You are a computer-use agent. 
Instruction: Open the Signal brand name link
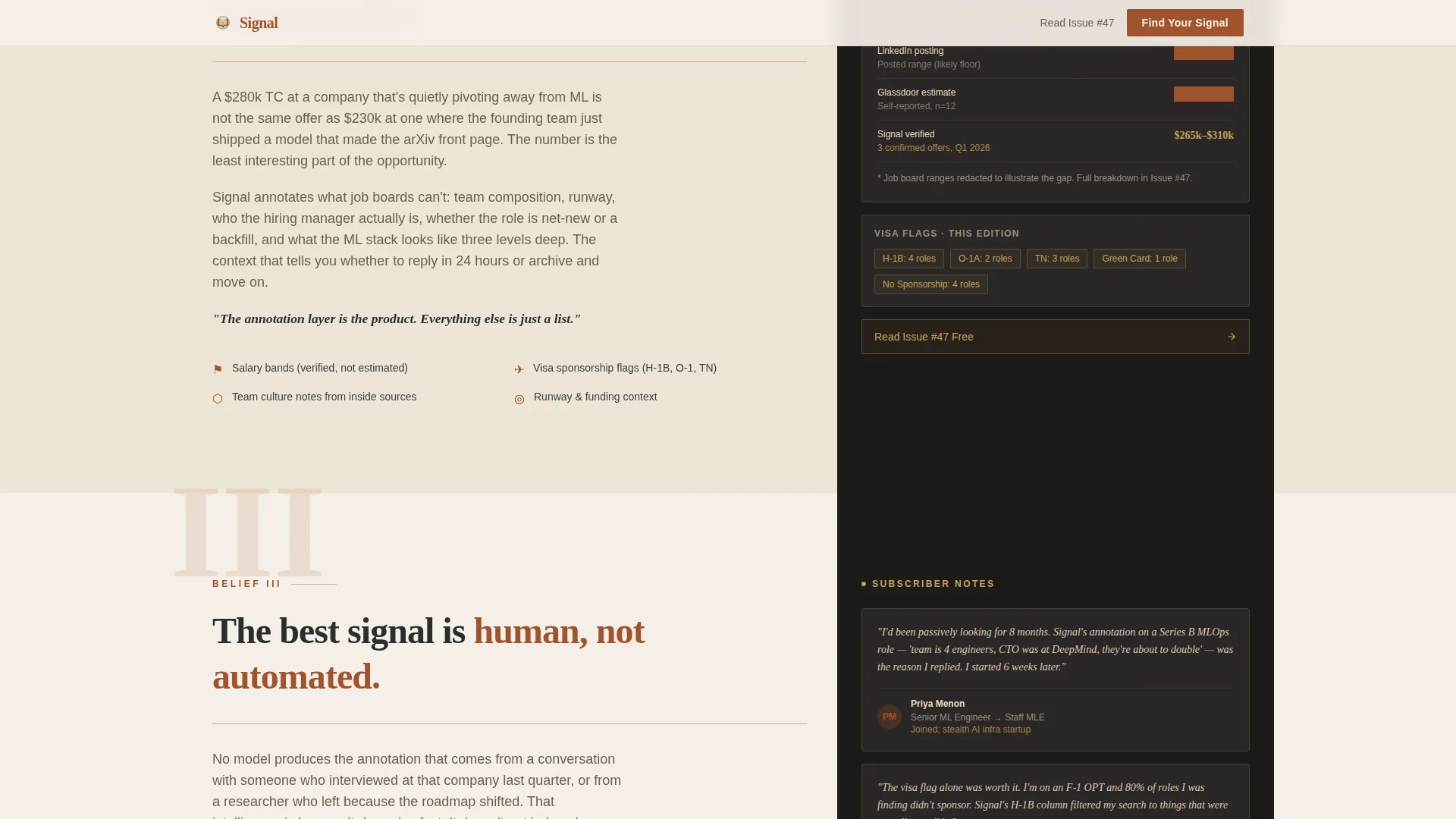(x=259, y=23)
